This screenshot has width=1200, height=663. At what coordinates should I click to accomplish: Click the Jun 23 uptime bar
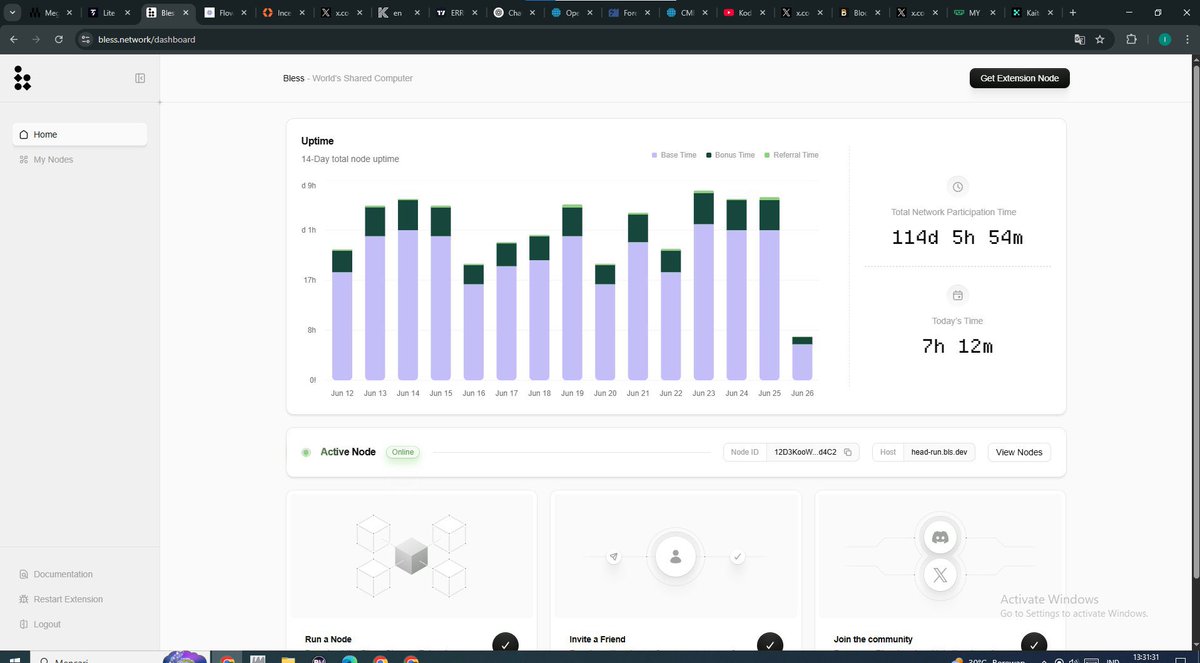click(x=704, y=285)
